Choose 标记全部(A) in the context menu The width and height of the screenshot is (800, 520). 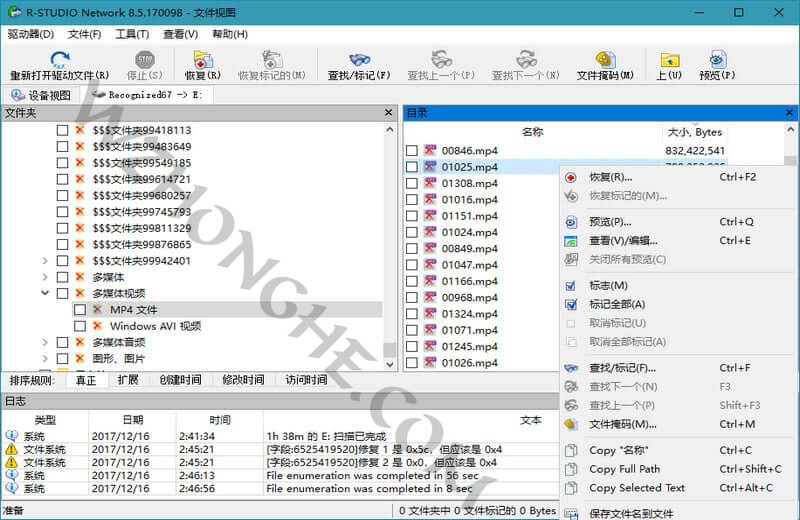tap(678, 305)
